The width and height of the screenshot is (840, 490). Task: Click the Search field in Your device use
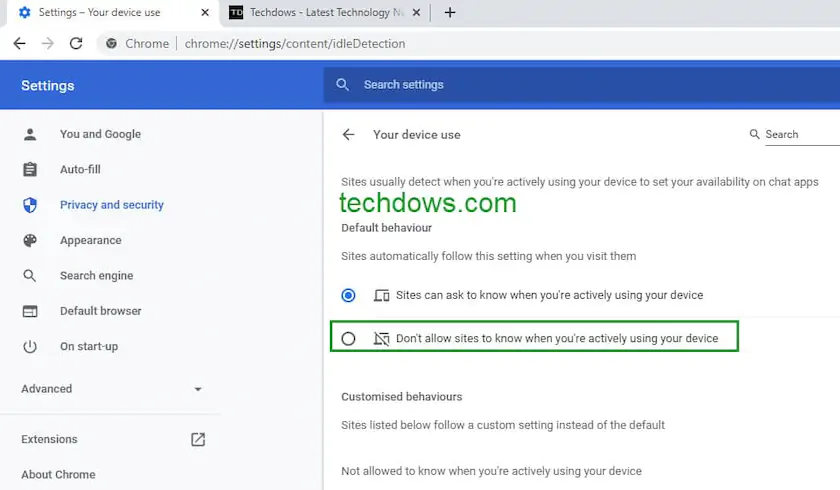802,134
